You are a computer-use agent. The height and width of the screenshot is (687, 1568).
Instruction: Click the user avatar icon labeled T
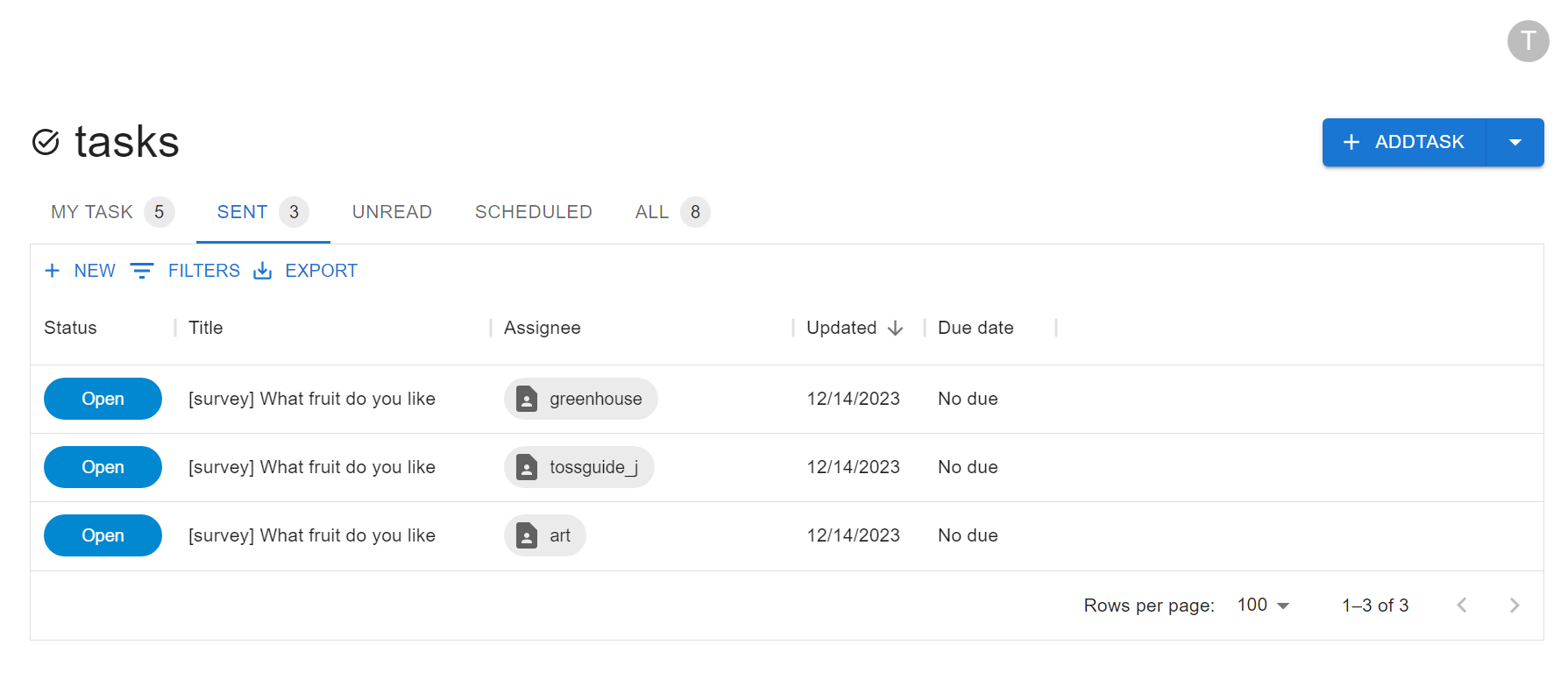click(1528, 41)
